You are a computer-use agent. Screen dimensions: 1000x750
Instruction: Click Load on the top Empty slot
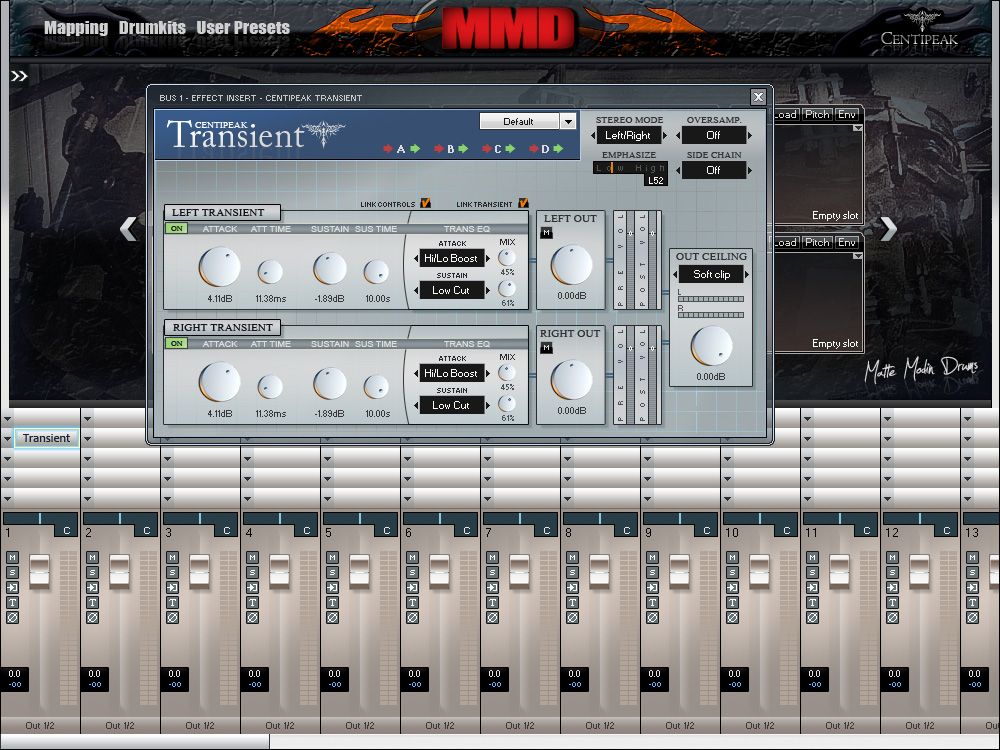tap(786, 115)
